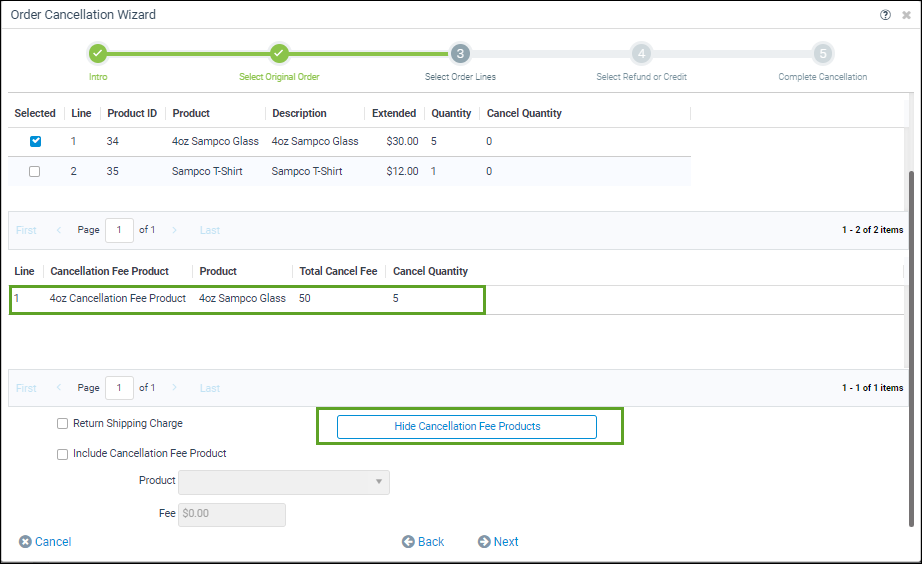The image size is (922, 564).
Task: Go to the Intro step circle
Action: (x=98, y=54)
